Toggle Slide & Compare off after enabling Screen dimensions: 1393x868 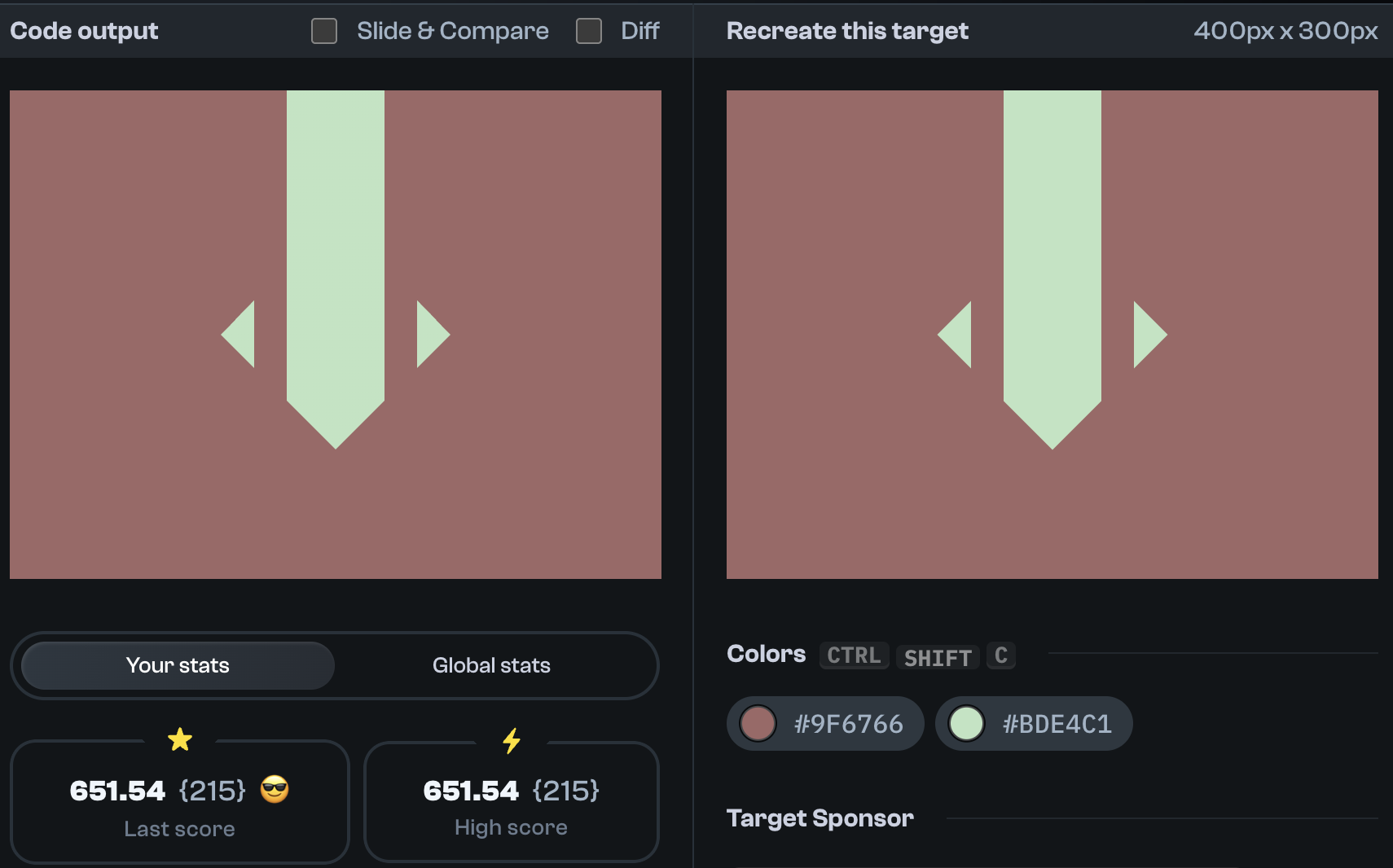[x=323, y=30]
